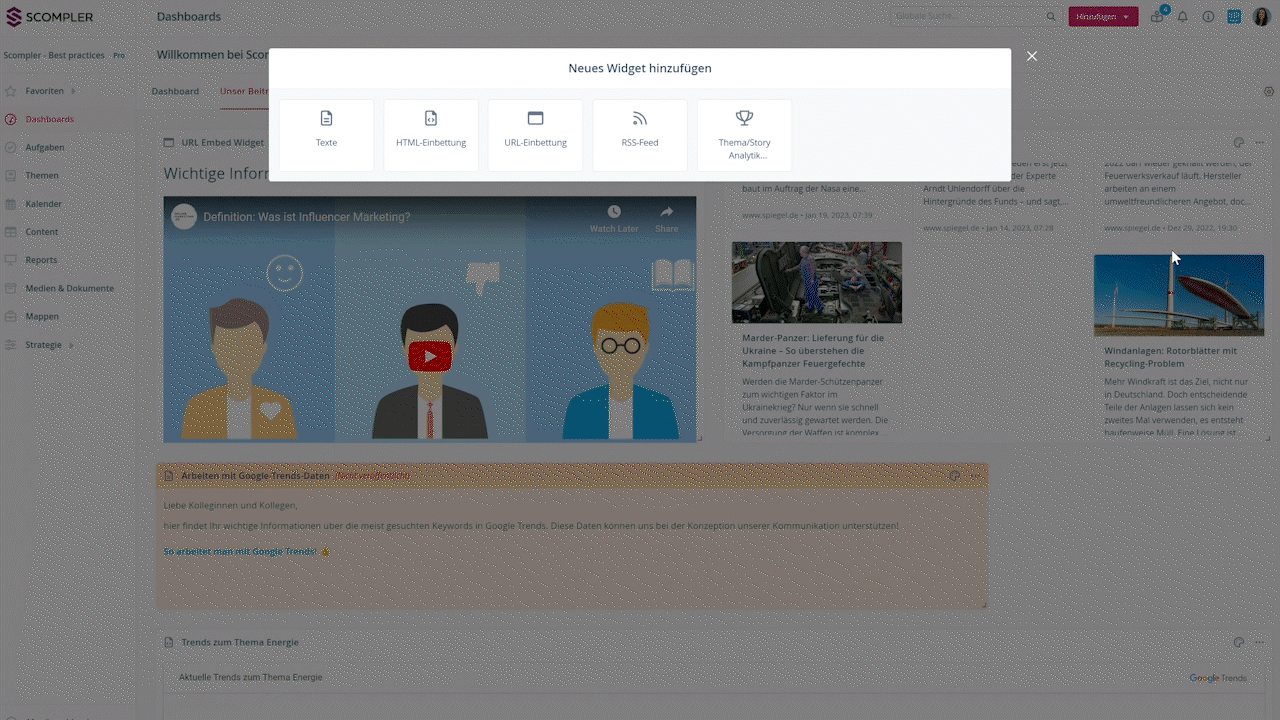
Task: Open the Hinzufügen dropdown button
Action: 1103,17
